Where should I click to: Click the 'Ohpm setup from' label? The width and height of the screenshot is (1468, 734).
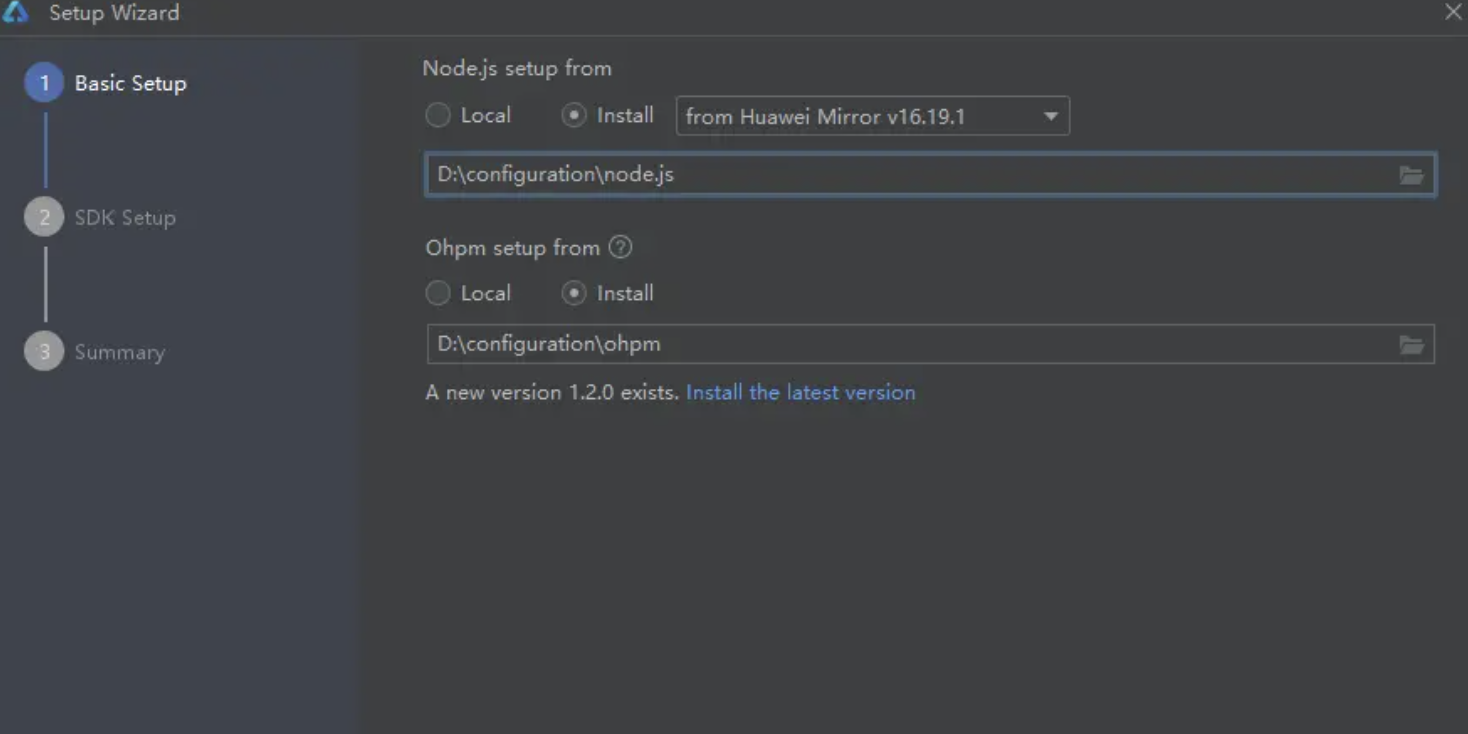coord(512,247)
